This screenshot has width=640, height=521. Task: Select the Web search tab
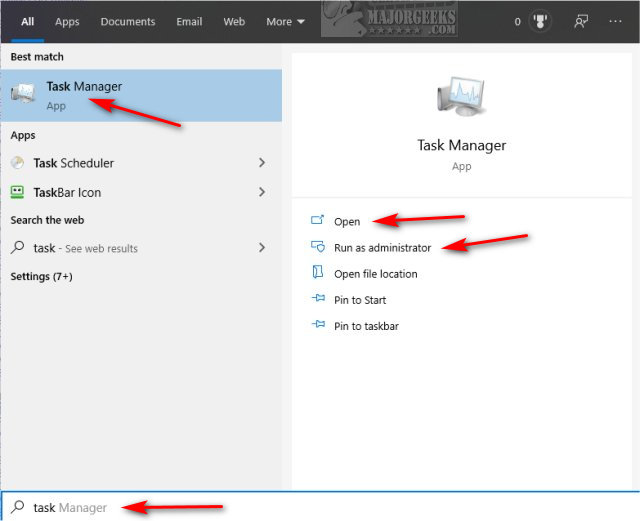coord(234,22)
